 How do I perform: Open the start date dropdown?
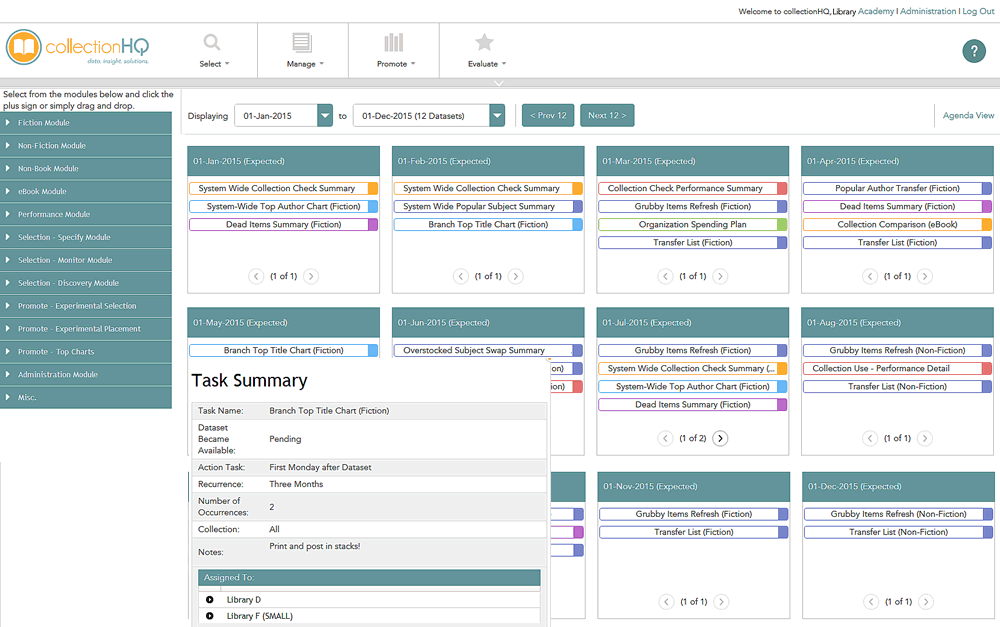click(324, 116)
